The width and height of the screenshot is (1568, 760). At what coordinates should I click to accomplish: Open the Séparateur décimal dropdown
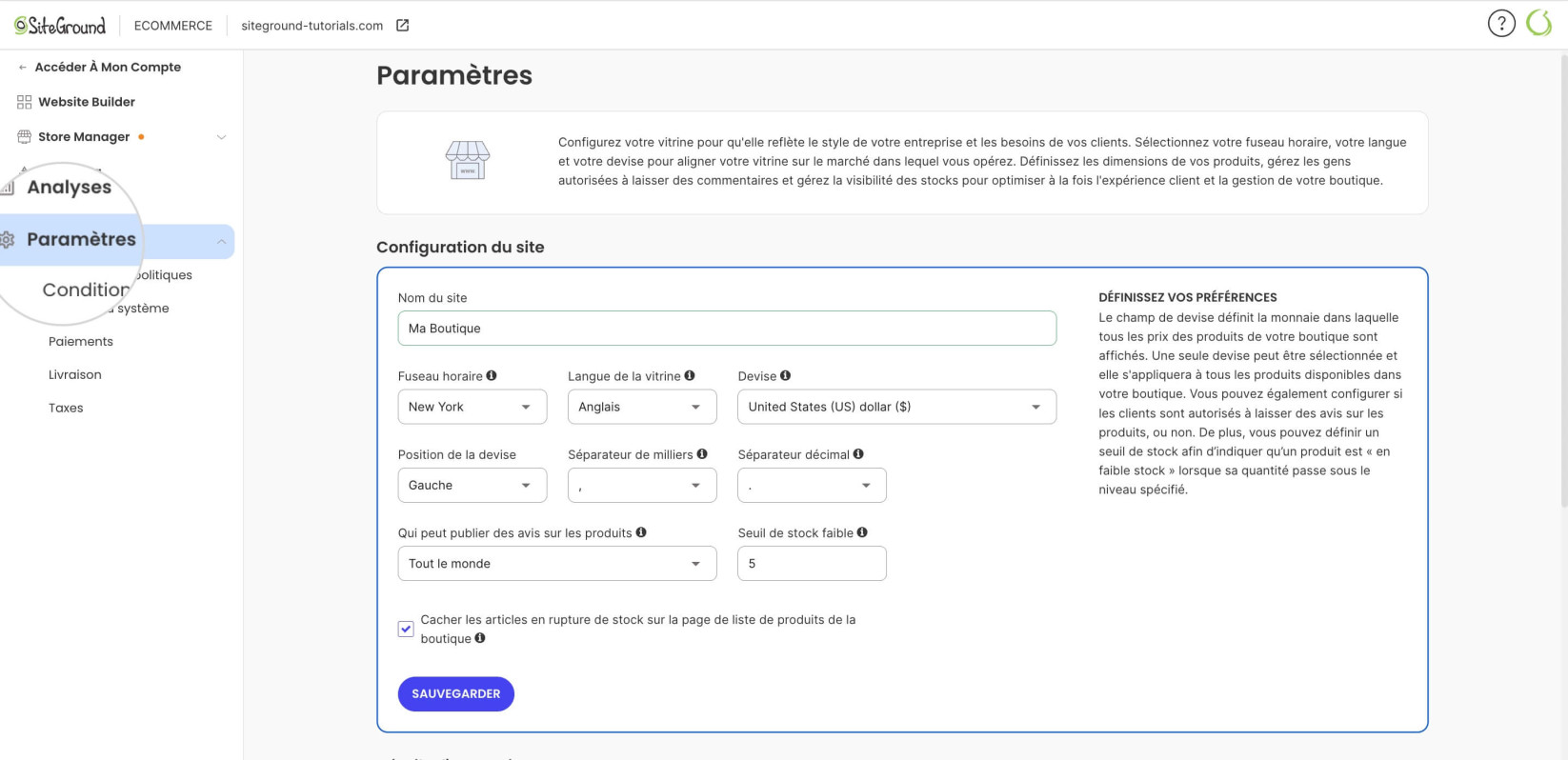(x=812, y=485)
